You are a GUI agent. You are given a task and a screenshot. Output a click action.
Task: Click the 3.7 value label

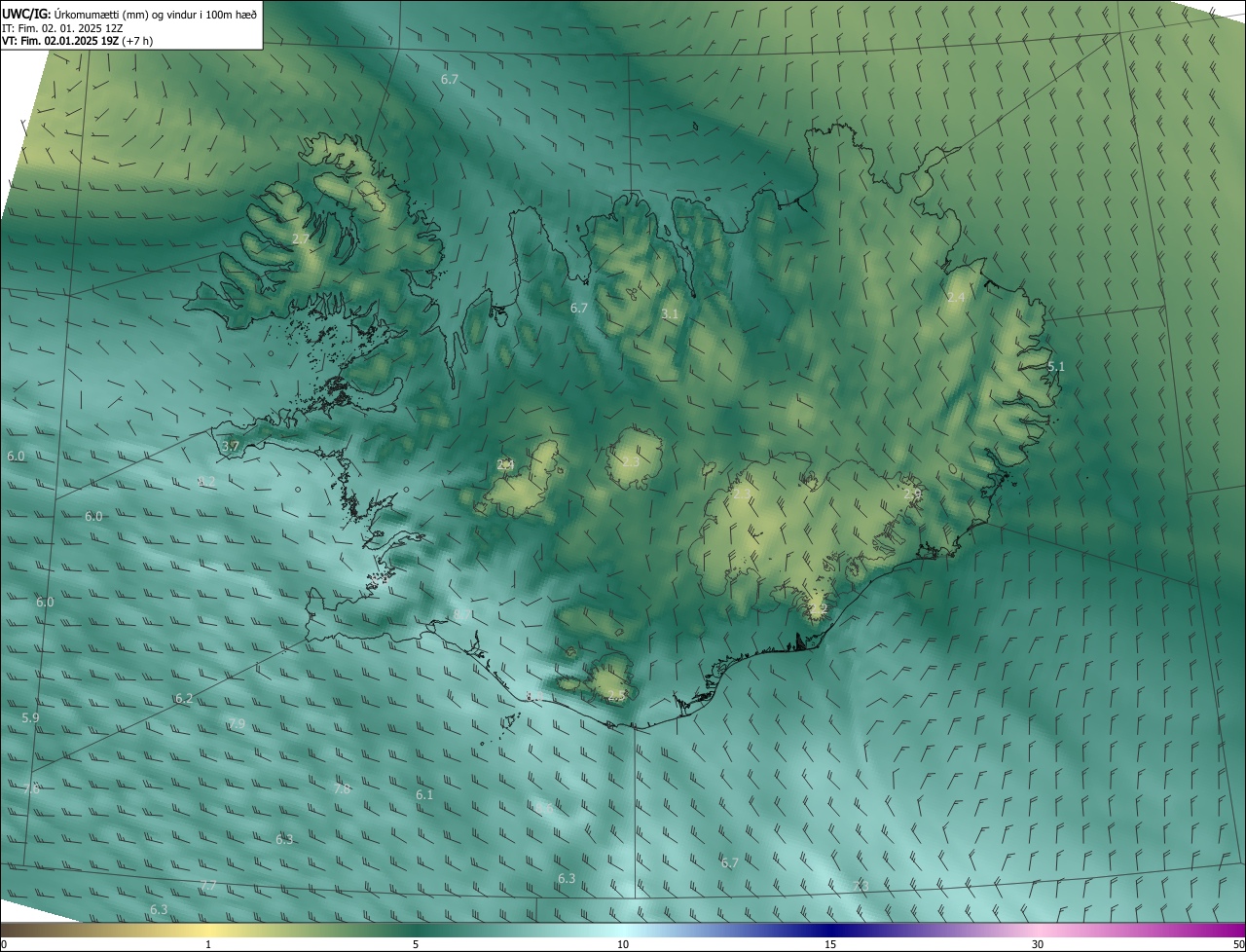coord(231,446)
